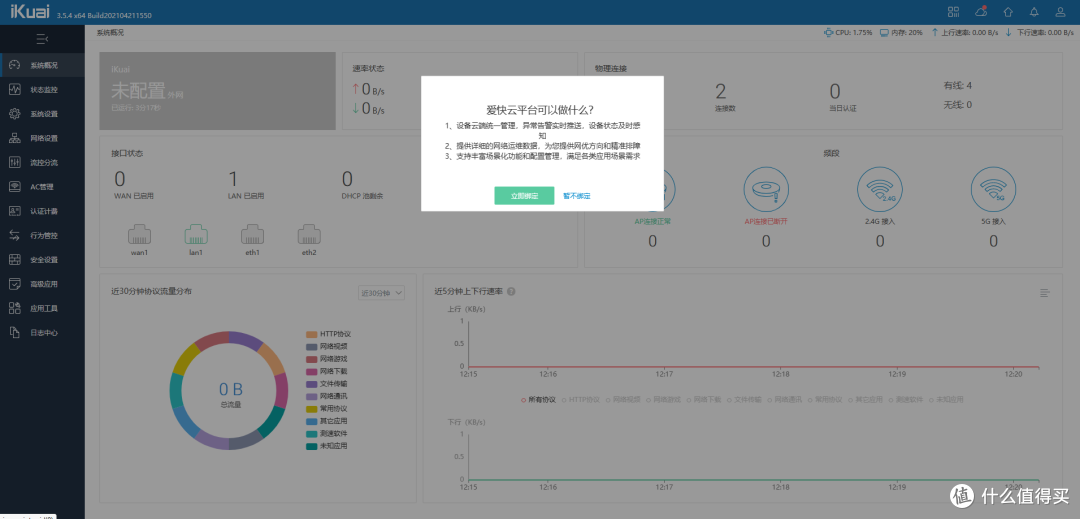Toggle 文件传输 series in rate chart legend
This screenshot has height=519, width=1080.
(745, 399)
